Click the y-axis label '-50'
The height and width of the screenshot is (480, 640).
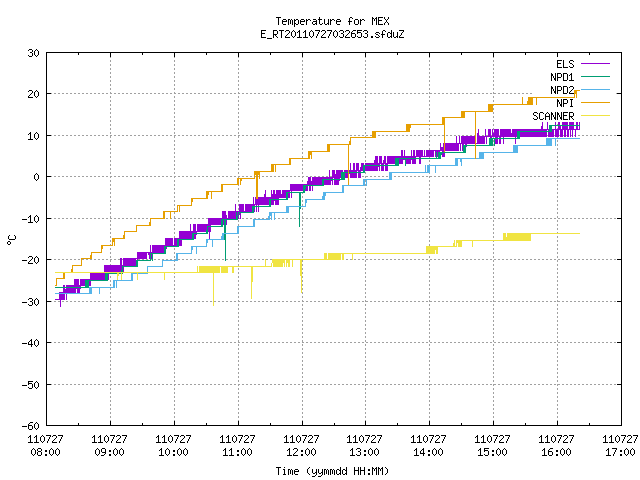point(31,384)
